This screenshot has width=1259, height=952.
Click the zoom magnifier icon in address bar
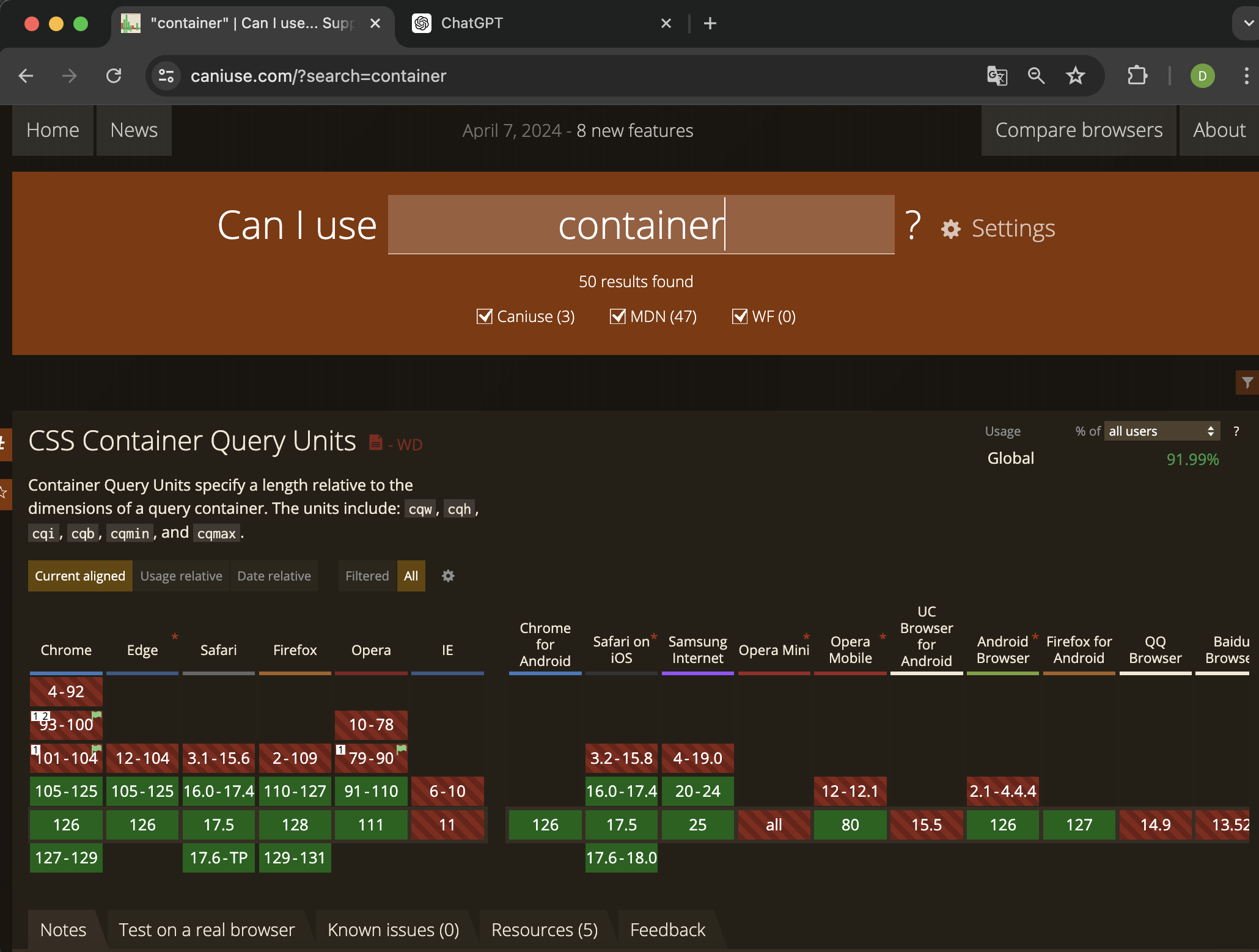1036,76
